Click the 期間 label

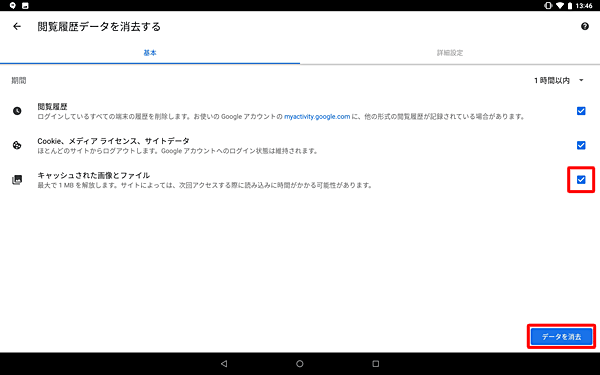pyautogui.click(x=19, y=80)
